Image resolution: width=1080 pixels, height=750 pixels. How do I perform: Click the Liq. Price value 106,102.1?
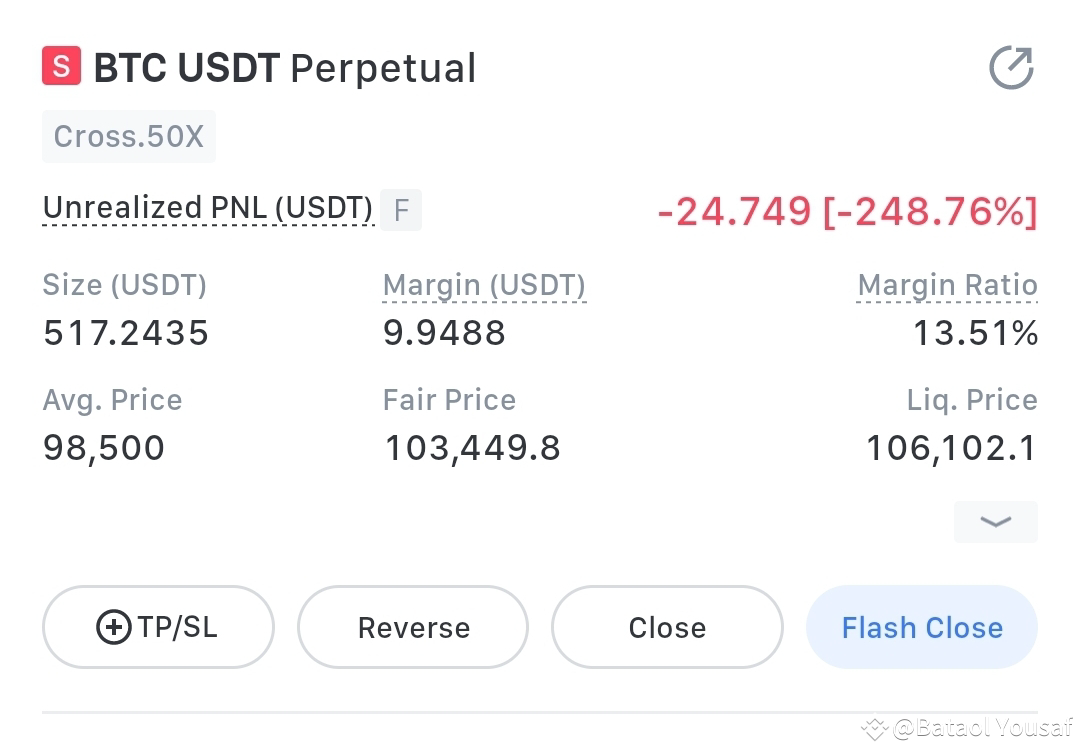pyautogui.click(x=951, y=448)
